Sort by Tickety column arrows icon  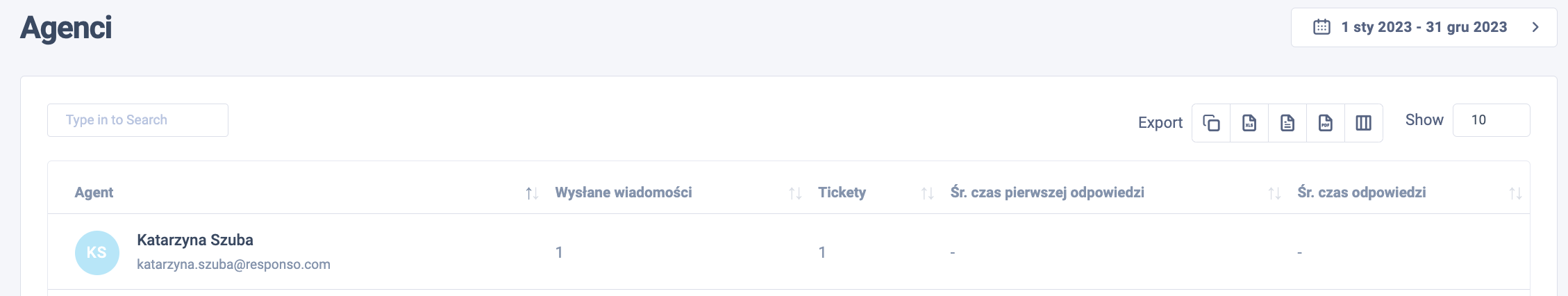tap(927, 193)
